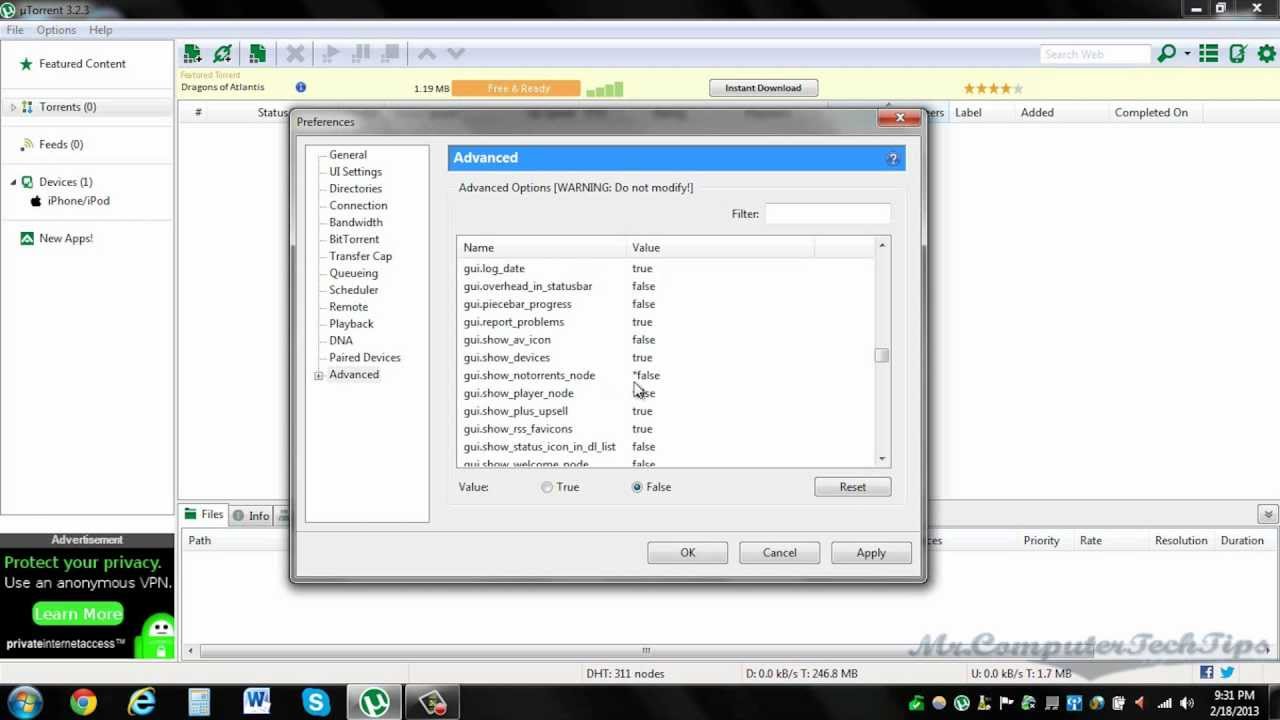Click the Search Web input box
This screenshot has height=720, width=1280.
tap(1096, 54)
